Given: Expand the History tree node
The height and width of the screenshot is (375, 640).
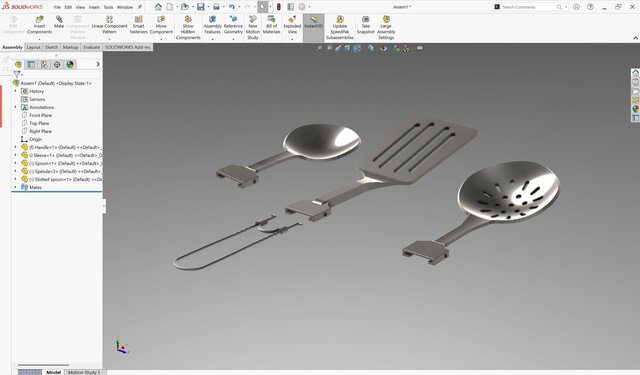Looking at the screenshot, I should 16,91.
